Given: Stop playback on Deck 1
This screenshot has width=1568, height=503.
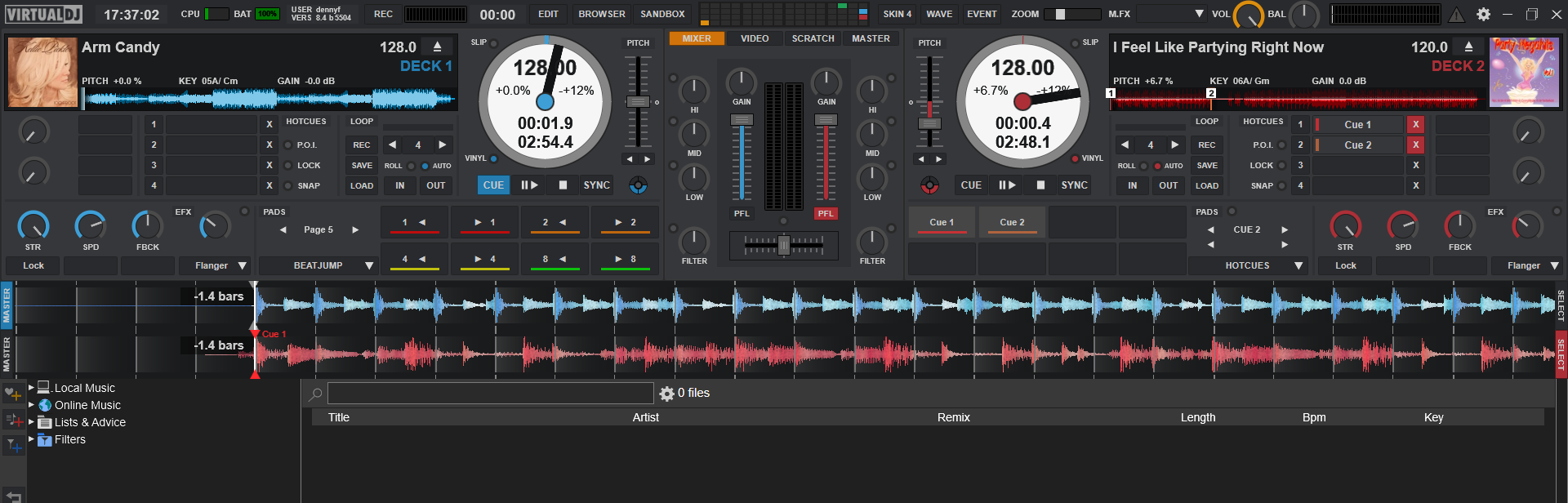Looking at the screenshot, I should [x=563, y=185].
